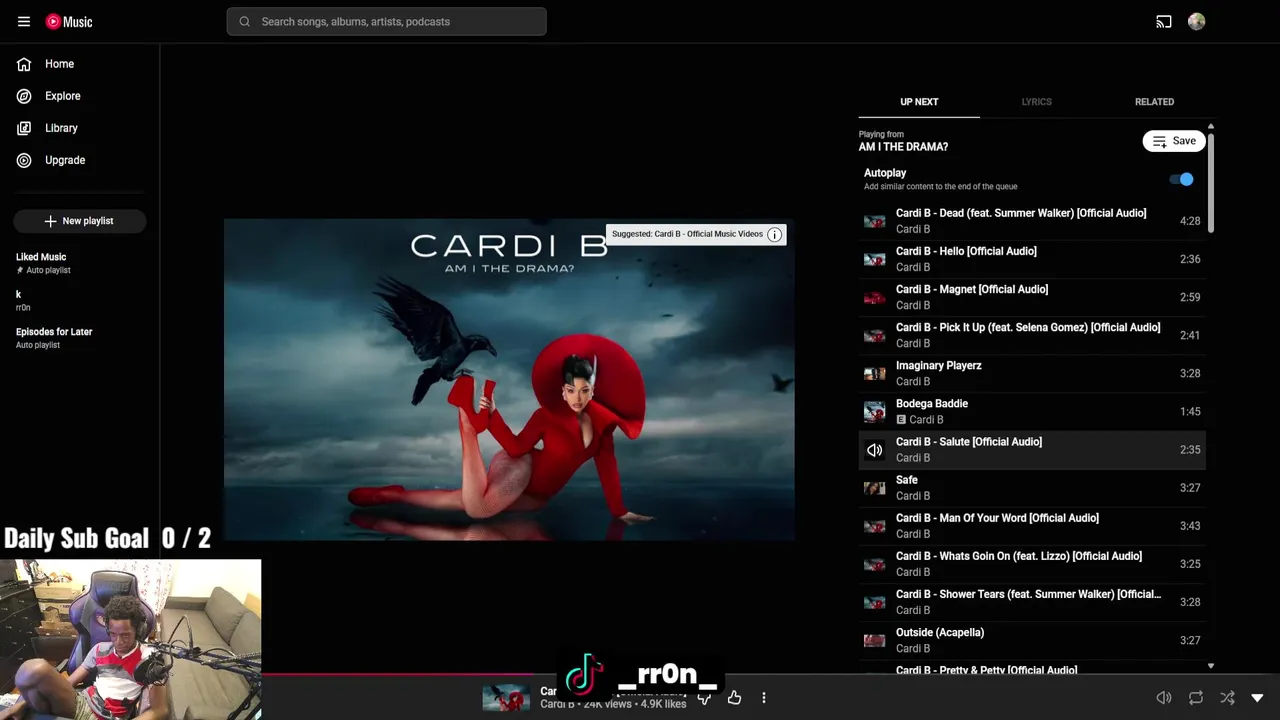Play Outside (Acapella) from queue
The height and width of the screenshot is (720, 1280).
(1032, 640)
